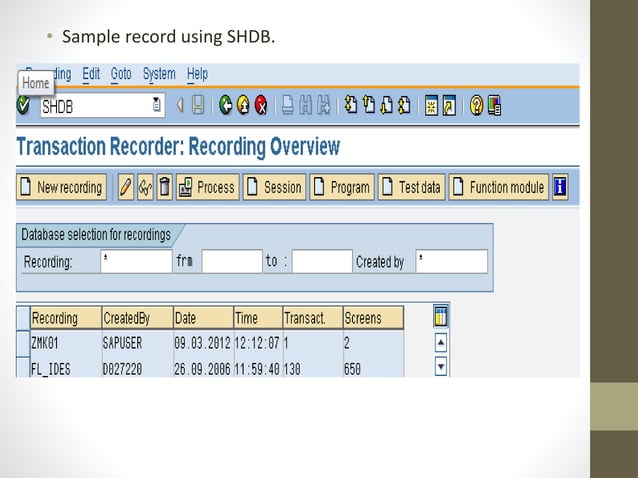Viewport: 638px width, 478px height.
Task: Open the yellow Help question mark icon
Action: pyautogui.click(x=476, y=105)
